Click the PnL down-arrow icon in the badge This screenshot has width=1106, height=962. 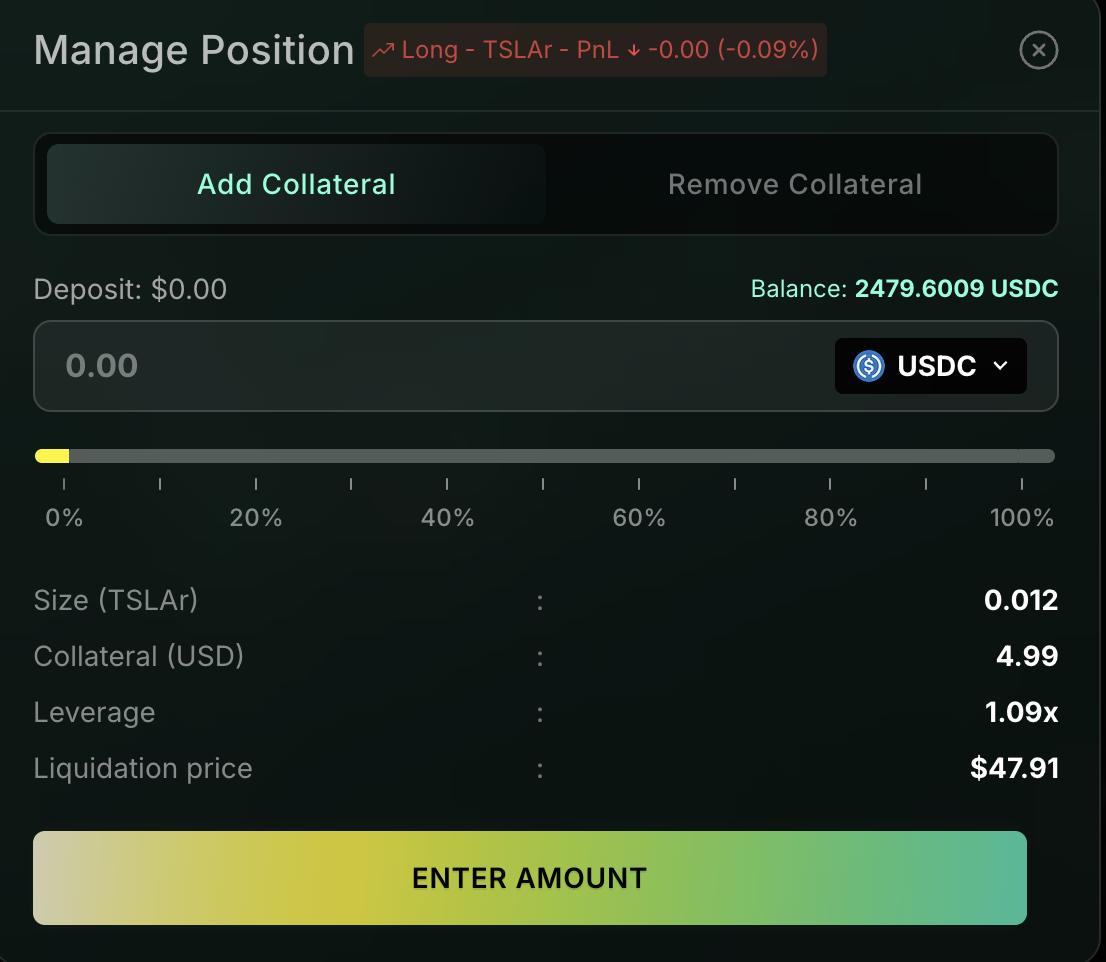point(634,50)
